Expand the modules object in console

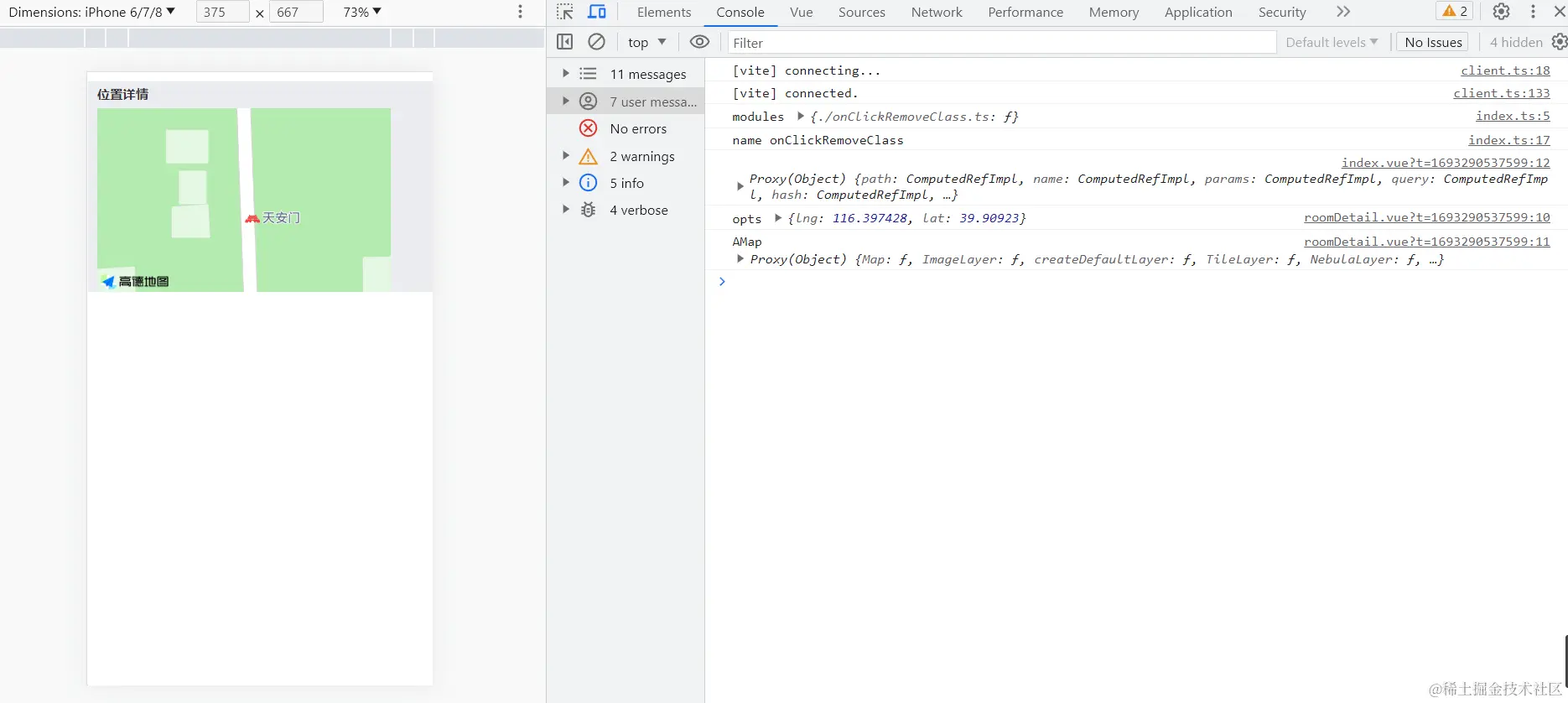pos(801,116)
